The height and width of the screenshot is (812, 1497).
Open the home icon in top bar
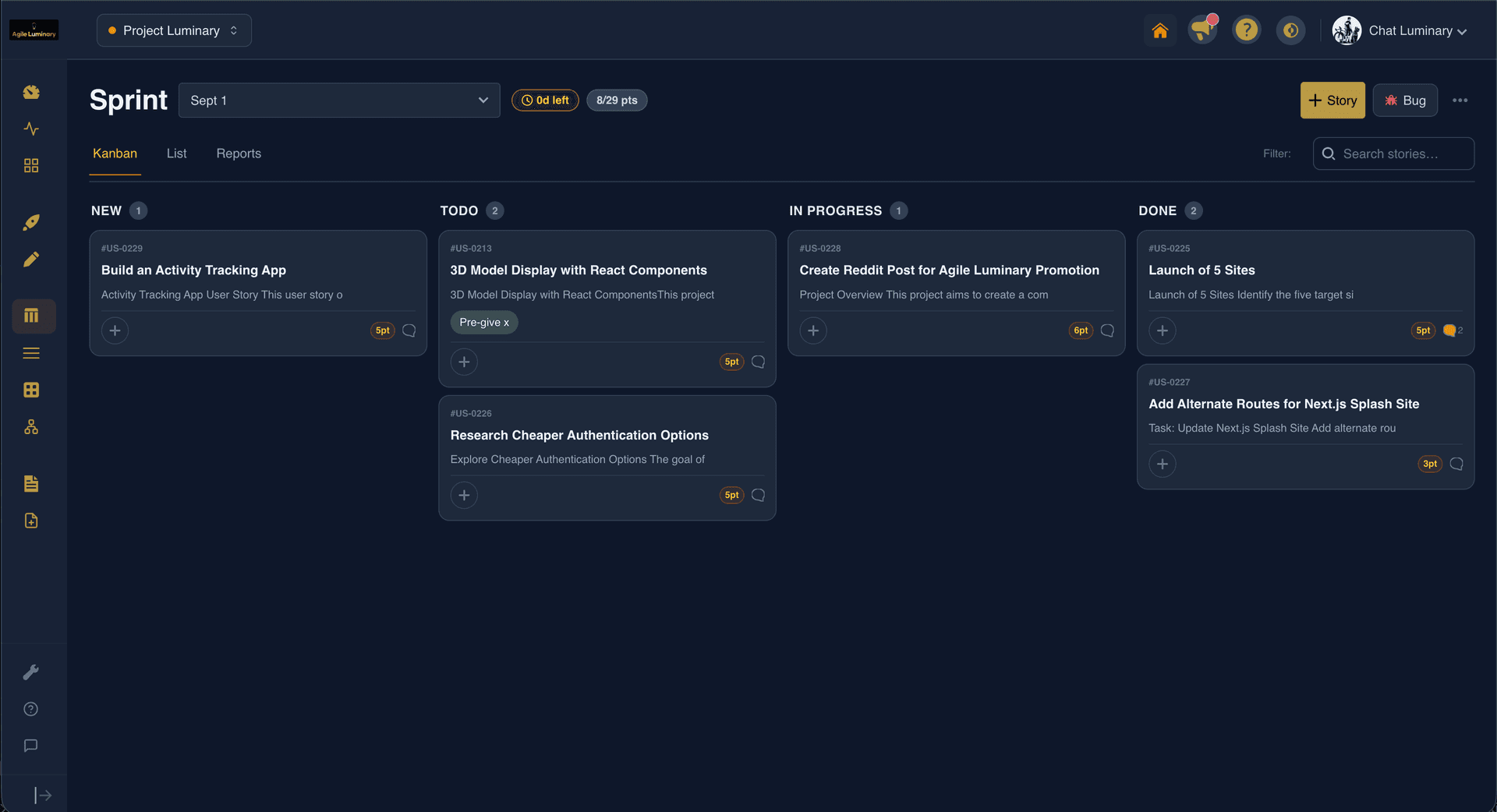coord(1160,30)
